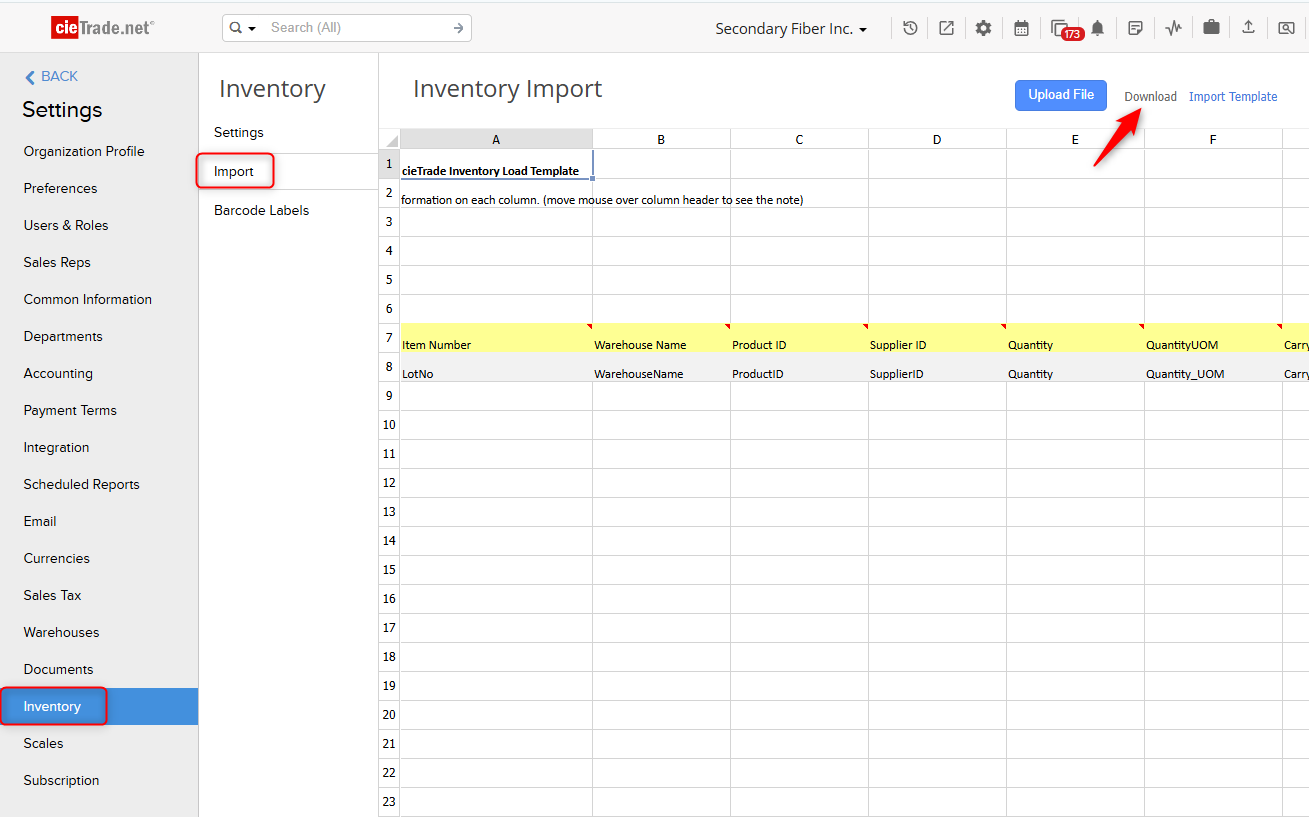The width and height of the screenshot is (1309, 817).
Task: Open Scheduled Reports settings
Action: click(x=82, y=484)
